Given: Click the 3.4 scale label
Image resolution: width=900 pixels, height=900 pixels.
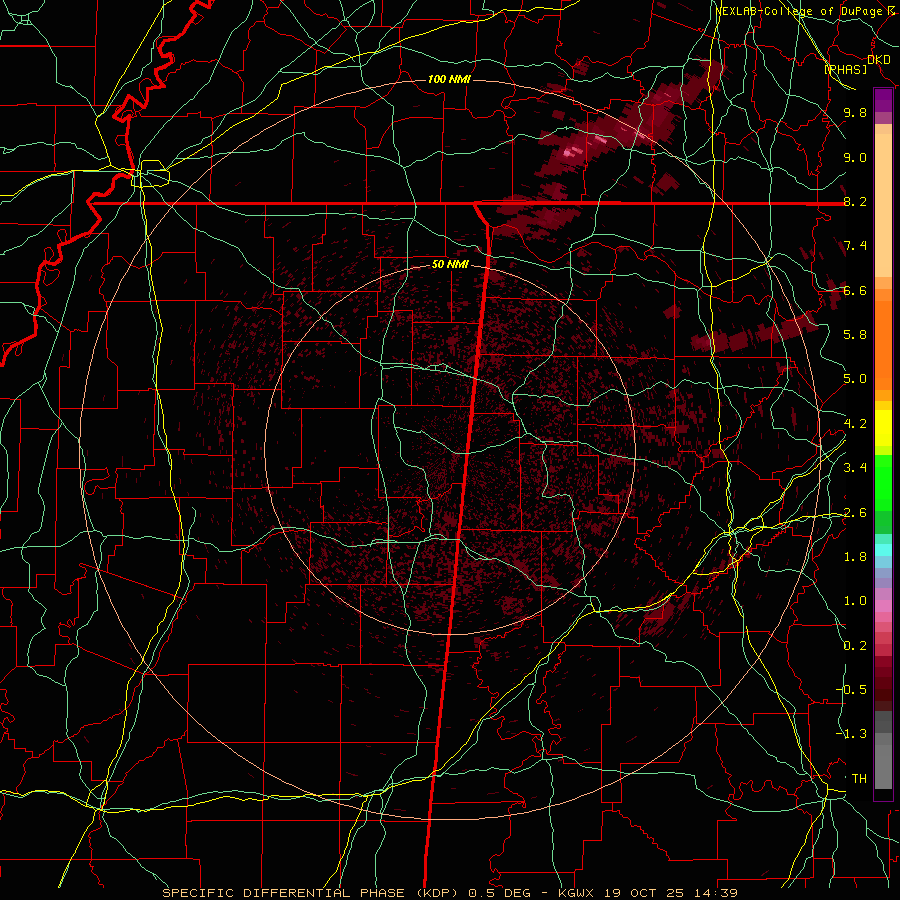Looking at the screenshot, I should 855,468.
